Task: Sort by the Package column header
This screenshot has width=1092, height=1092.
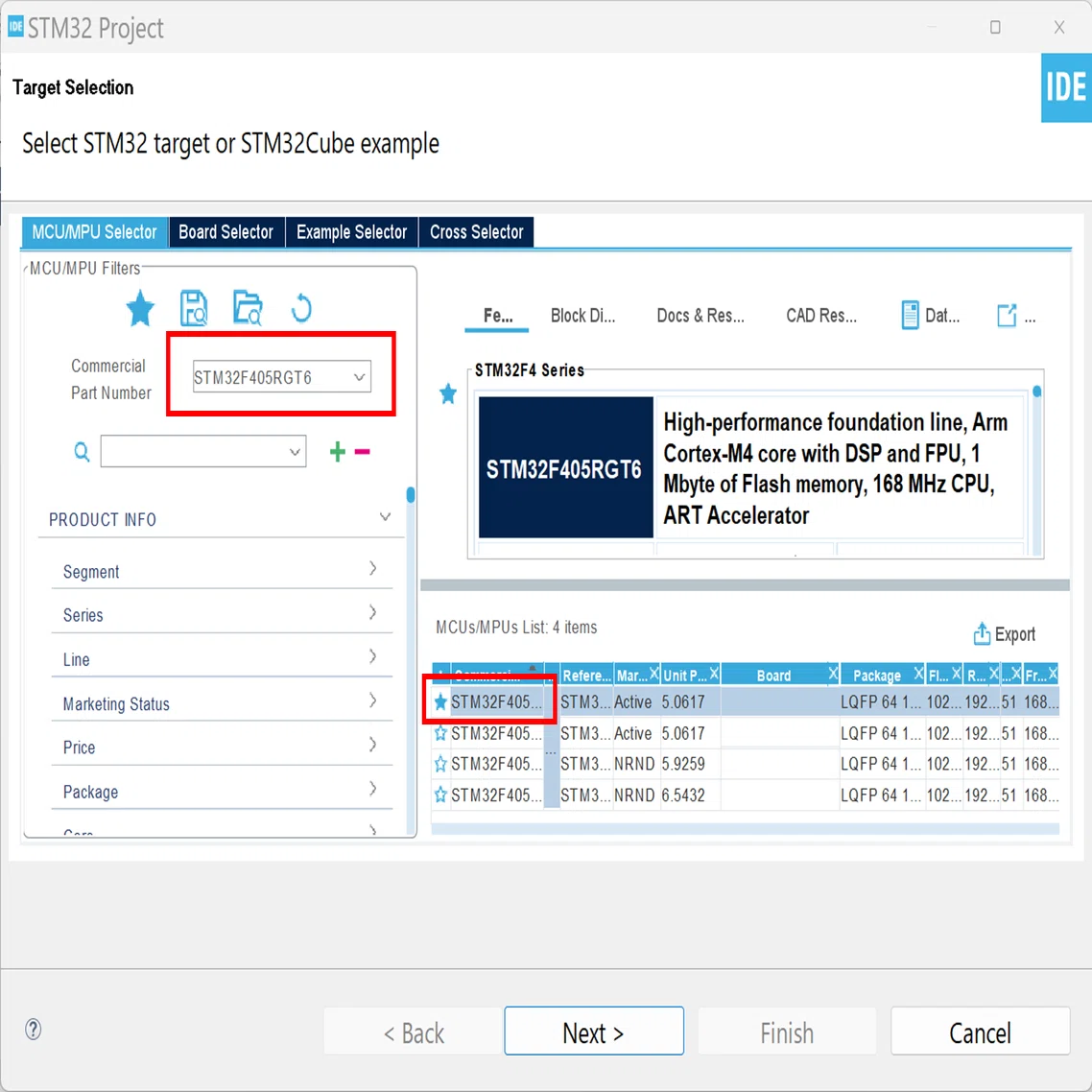Action: click(877, 675)
